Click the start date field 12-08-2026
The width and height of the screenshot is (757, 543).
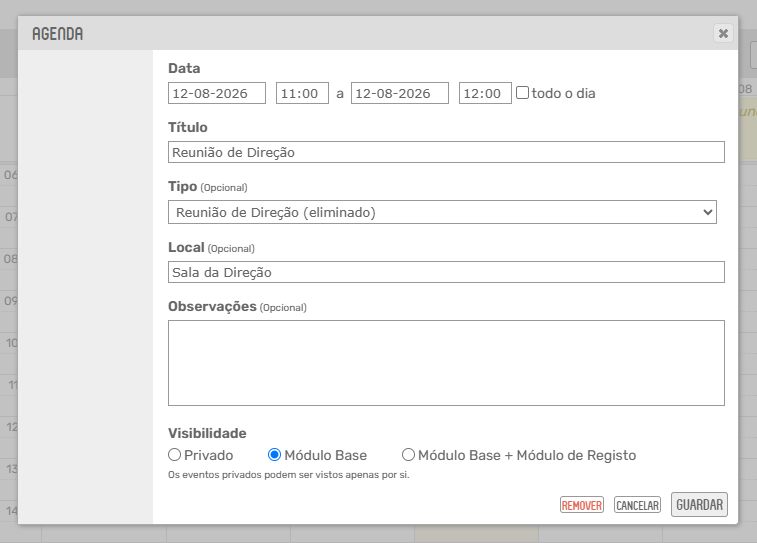(217, 93)
